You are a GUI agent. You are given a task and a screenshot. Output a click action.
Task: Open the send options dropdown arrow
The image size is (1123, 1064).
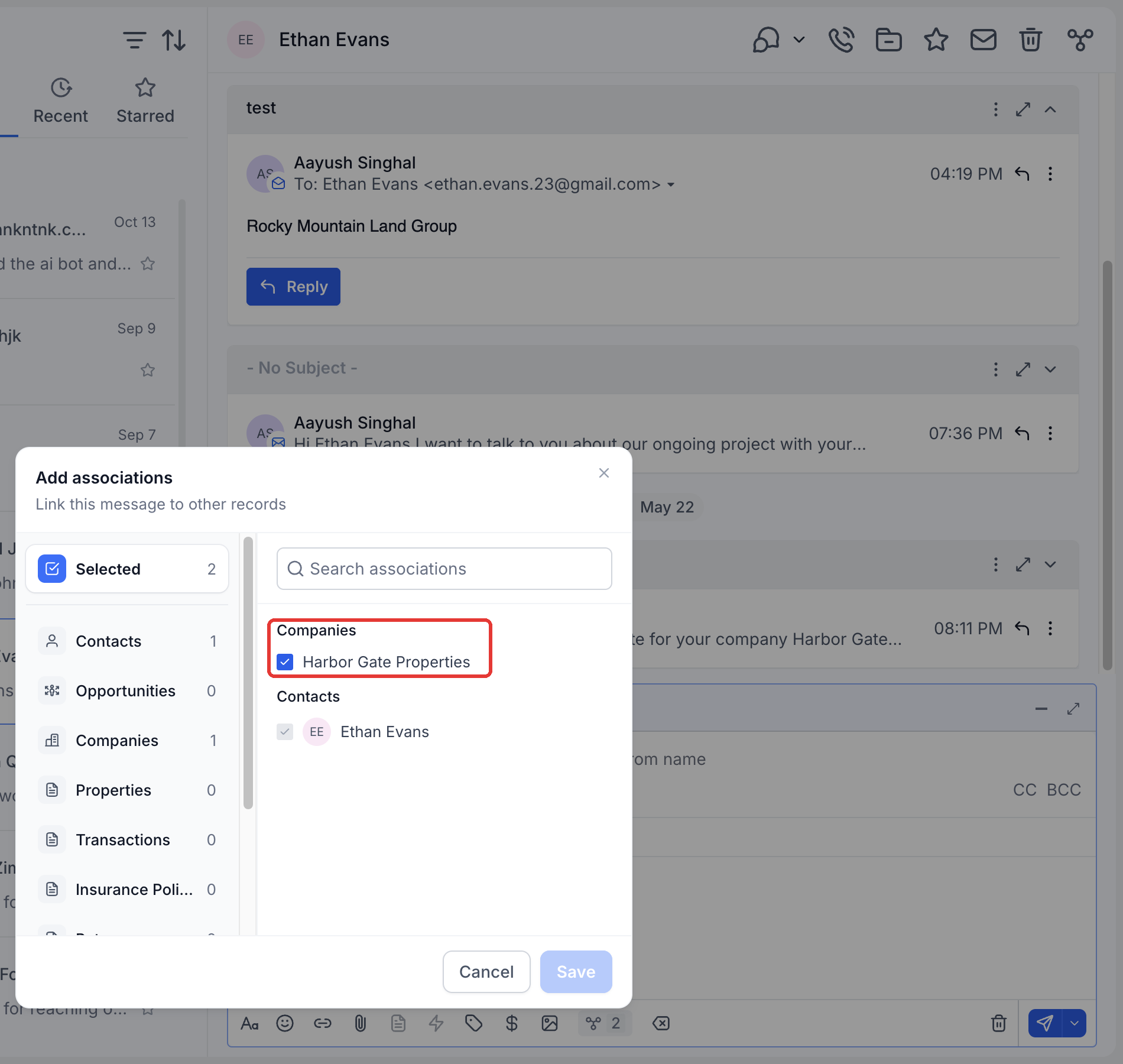click(1075, 1023)
